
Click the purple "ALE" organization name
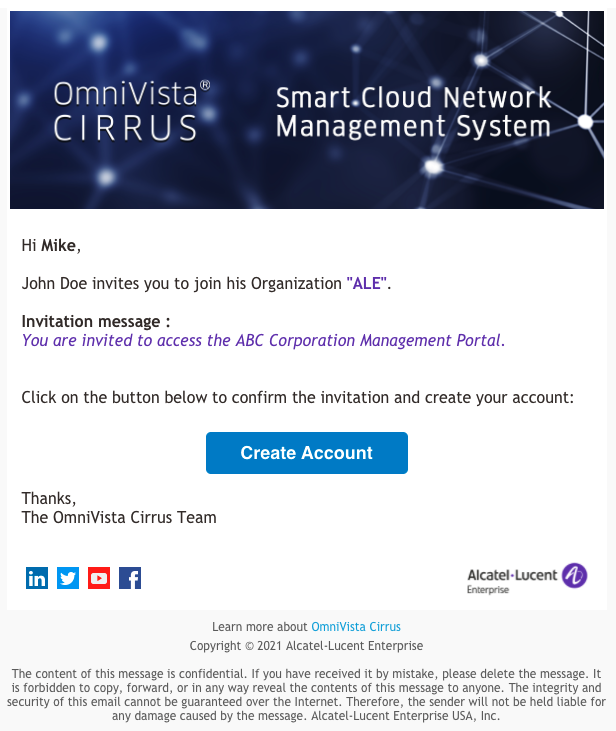tap(367, 283)
